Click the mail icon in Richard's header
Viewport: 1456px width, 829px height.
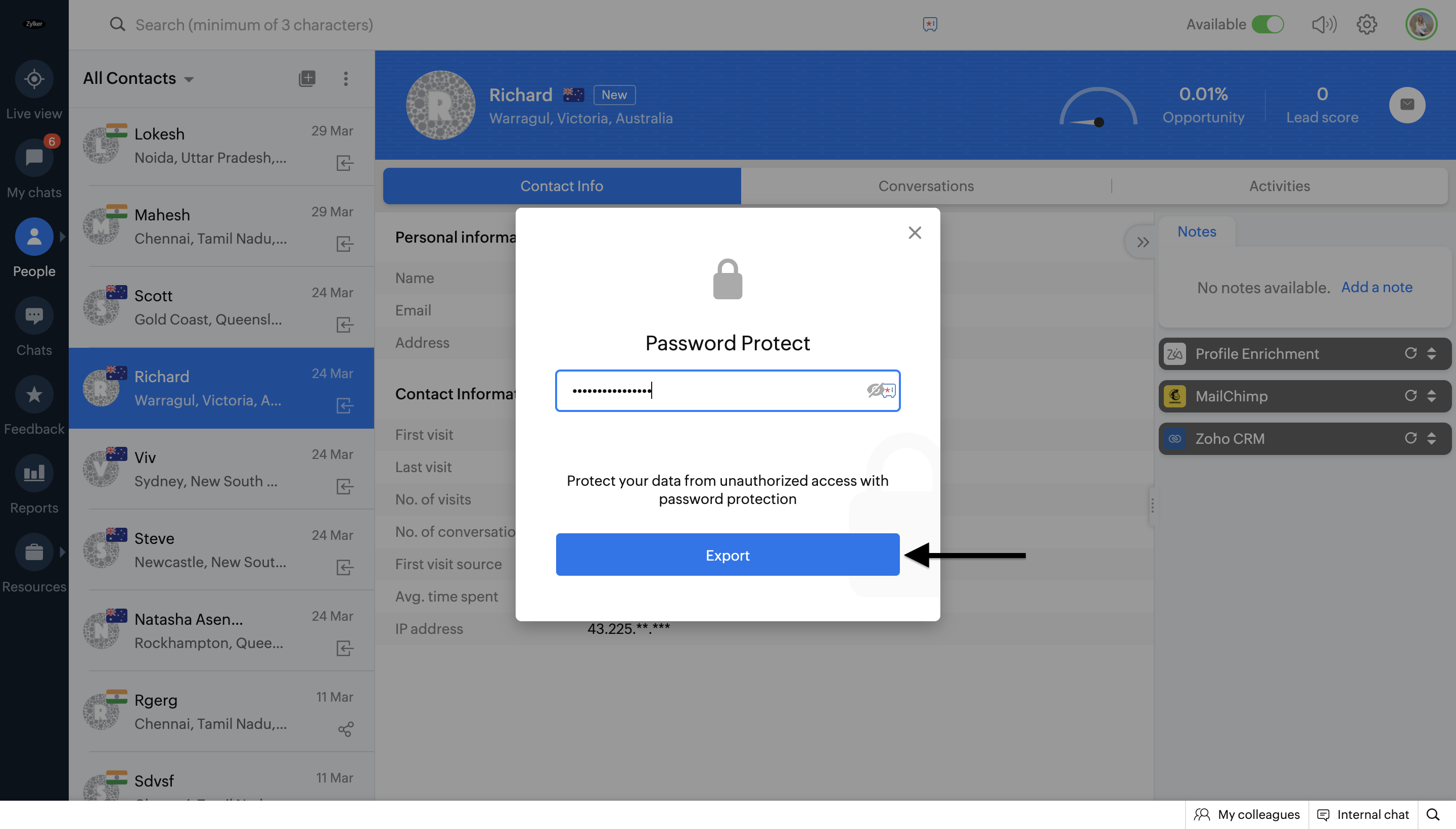[1407, 104]
